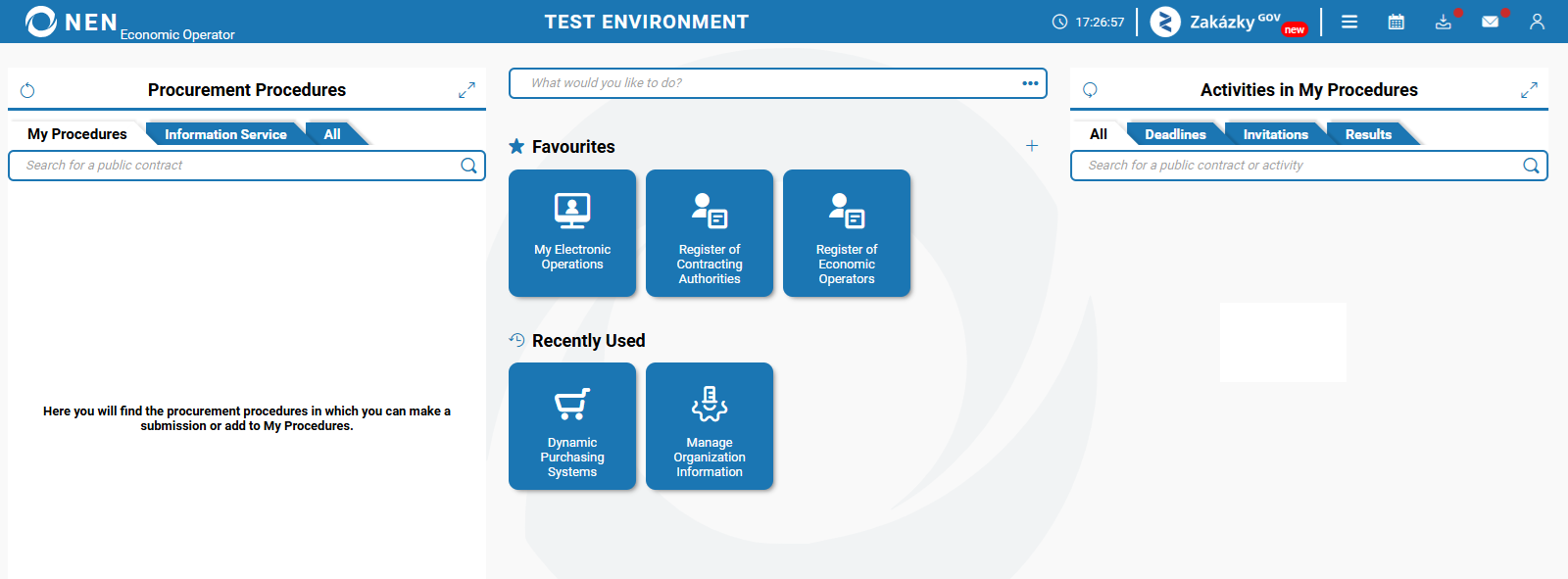Click the Favourites star icon
1568x579 pixels.
pyautogui.click(x=516, y=146)
